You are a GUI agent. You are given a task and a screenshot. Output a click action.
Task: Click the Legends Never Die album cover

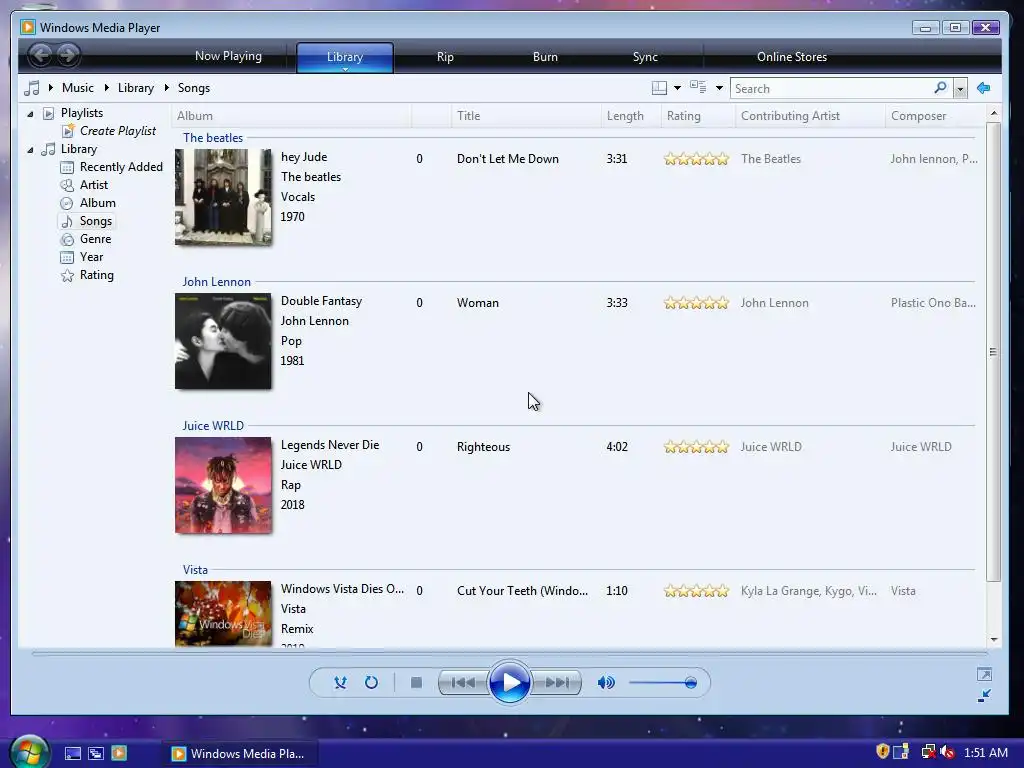223,485
